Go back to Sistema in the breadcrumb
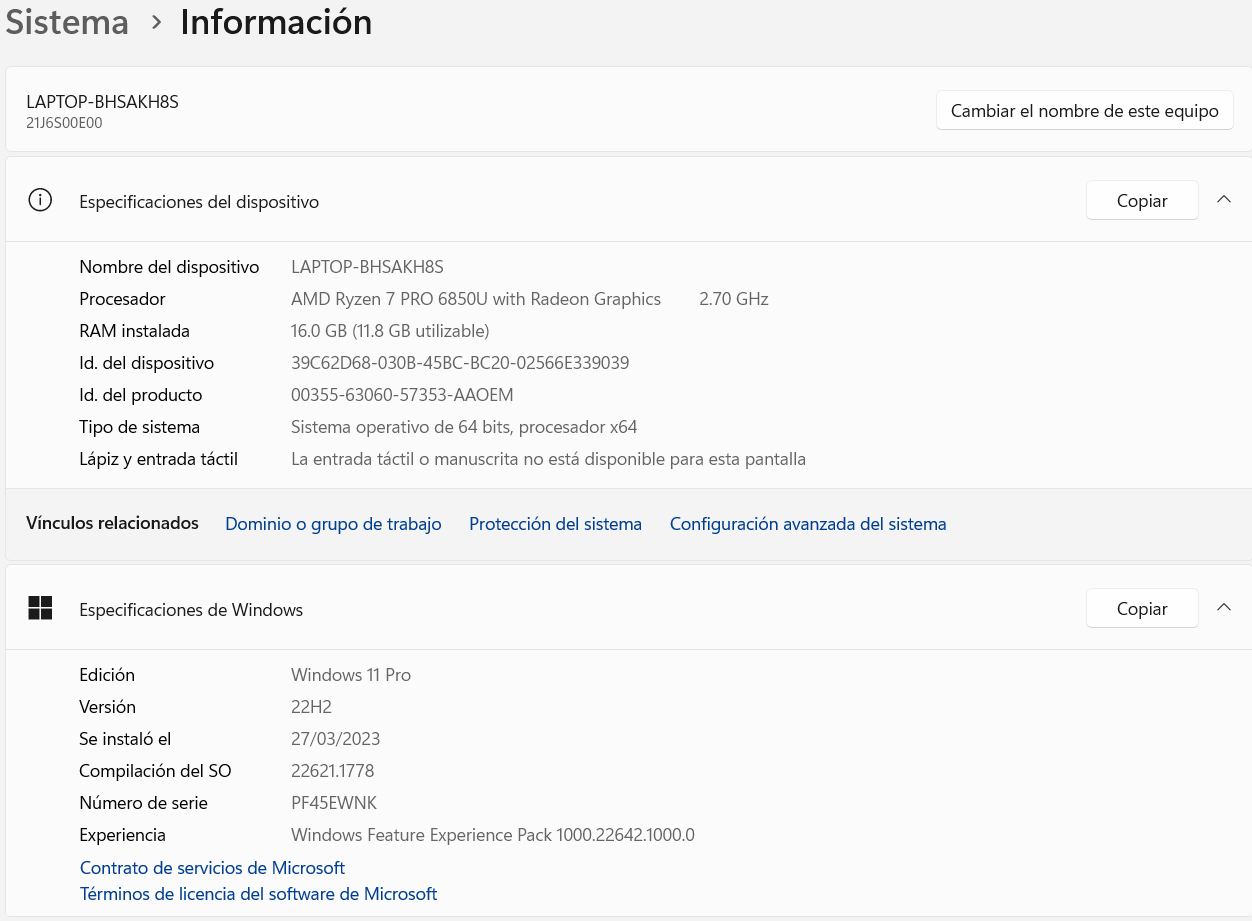This screenshot has height=921, width=1252. 67,23
